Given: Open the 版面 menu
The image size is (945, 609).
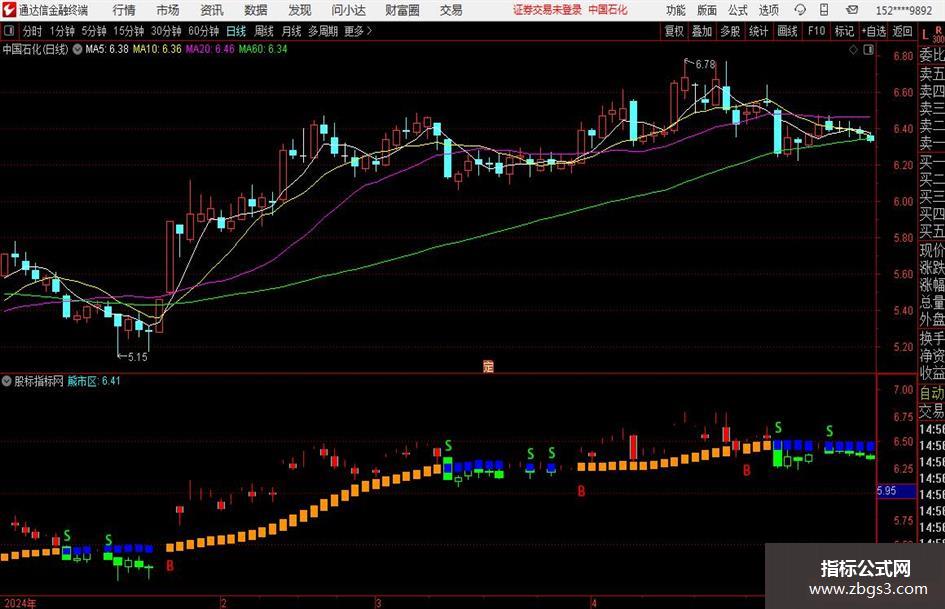Looking at the screenshot, I should pos(707,10).
